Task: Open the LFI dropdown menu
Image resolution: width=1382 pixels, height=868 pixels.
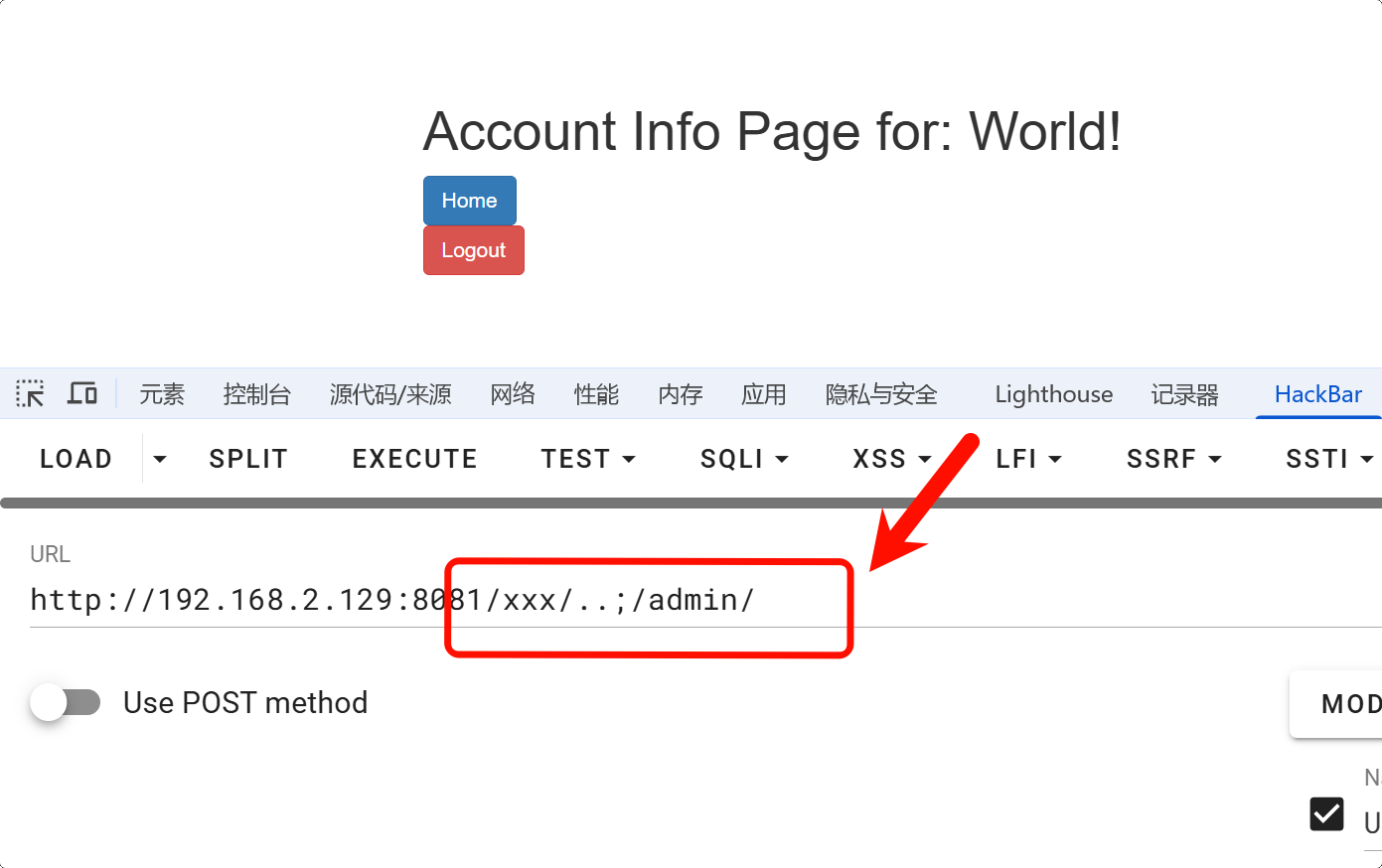Action: (1028, 459)
